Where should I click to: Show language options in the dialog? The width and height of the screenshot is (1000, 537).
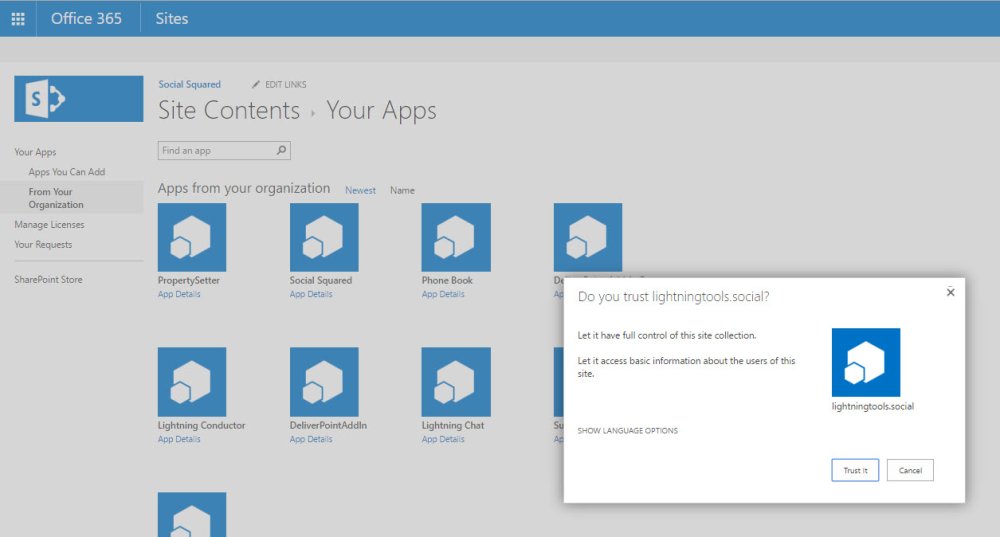(628, 430)
